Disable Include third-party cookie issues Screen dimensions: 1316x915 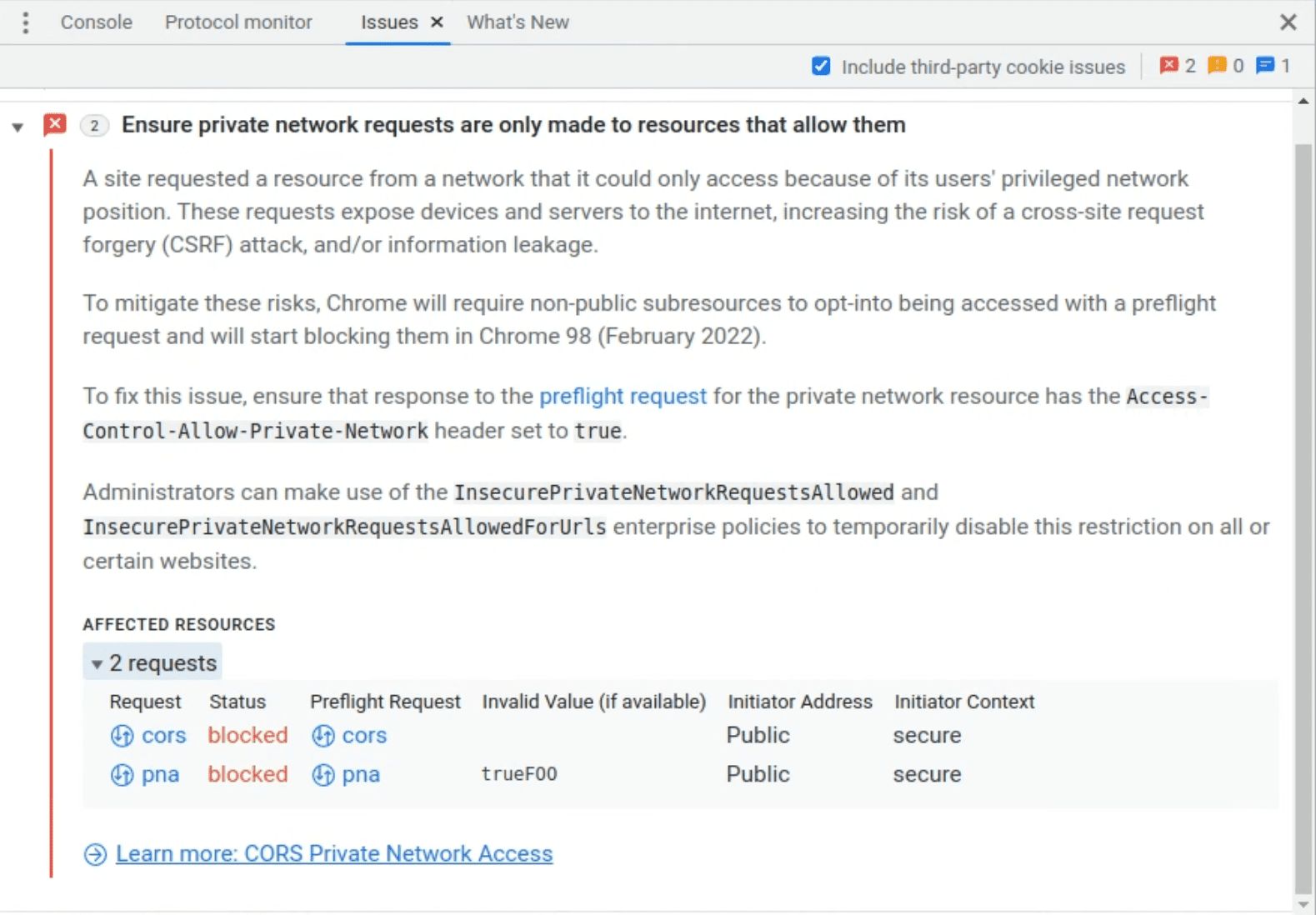821,66
